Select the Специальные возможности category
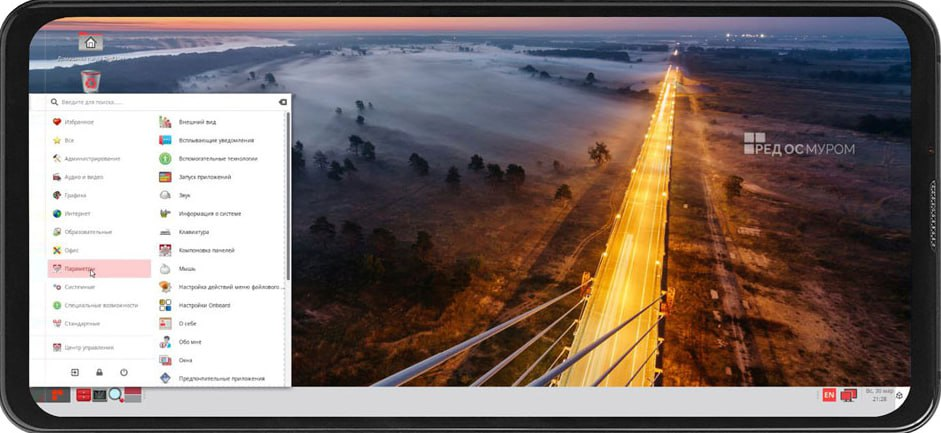The width and height of the screenshot is (941, 433). 99,305
